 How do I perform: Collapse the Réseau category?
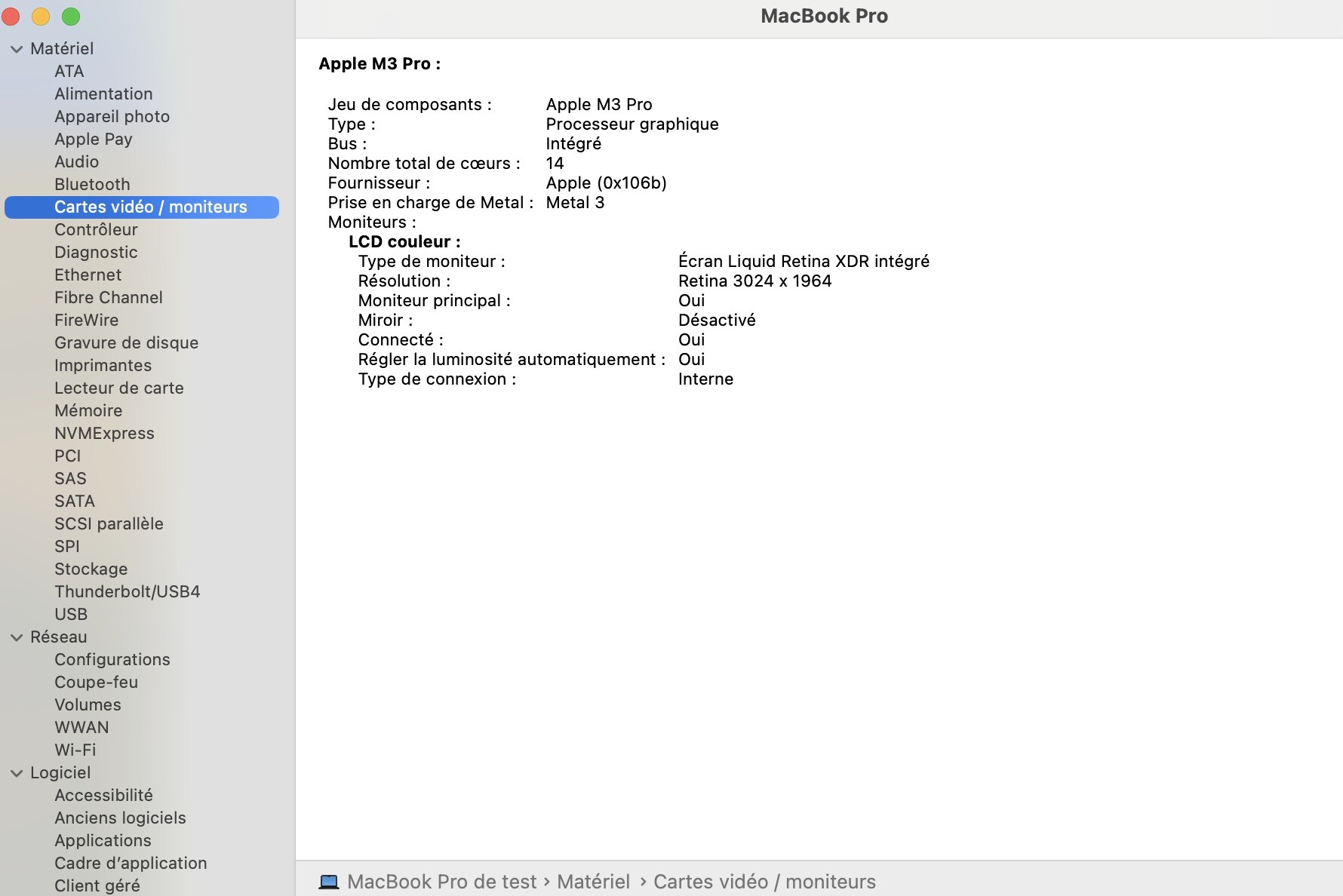(x=15, y=637)
